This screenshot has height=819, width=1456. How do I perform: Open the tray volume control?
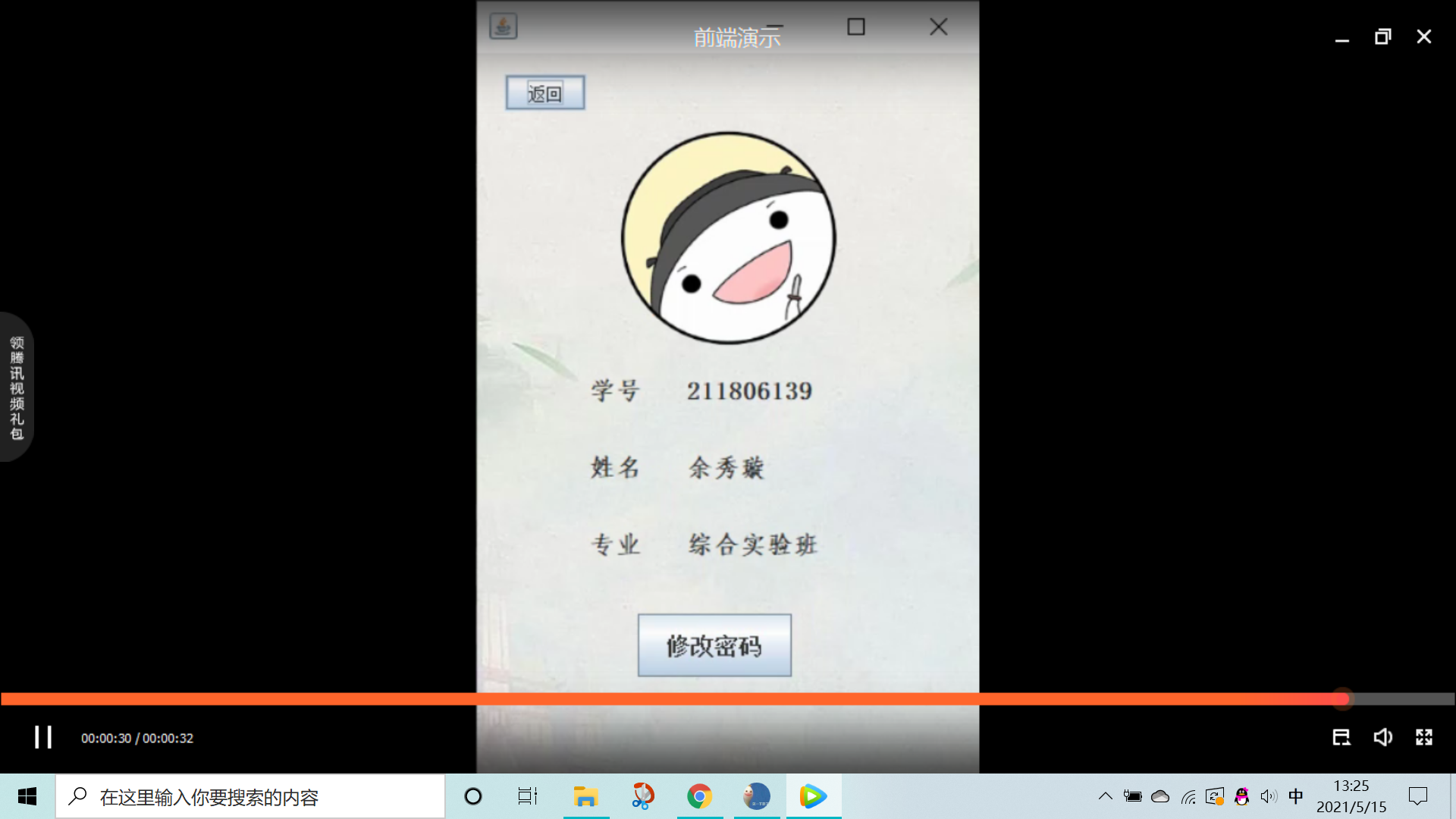[1269, 796]
